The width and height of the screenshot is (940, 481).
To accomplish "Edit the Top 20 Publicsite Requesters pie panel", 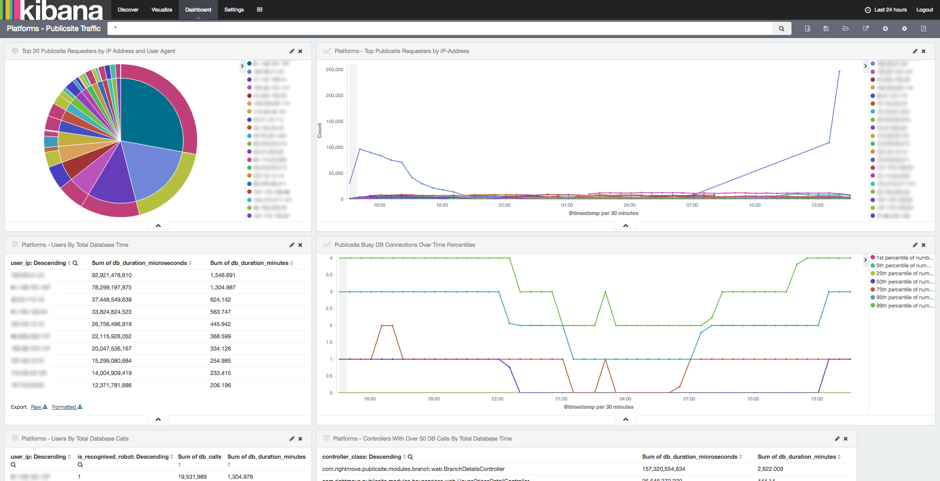I will tap(292, 52).
